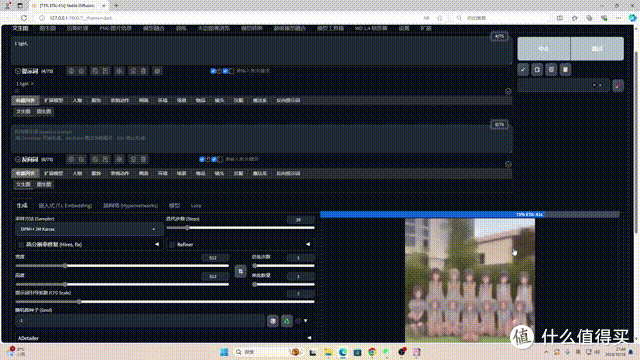Image resolution: width=640 pixels, height=360 pixels.
Task: Select 收藏列表 in 反向词 keyword bar
Action: coord(25,173)
